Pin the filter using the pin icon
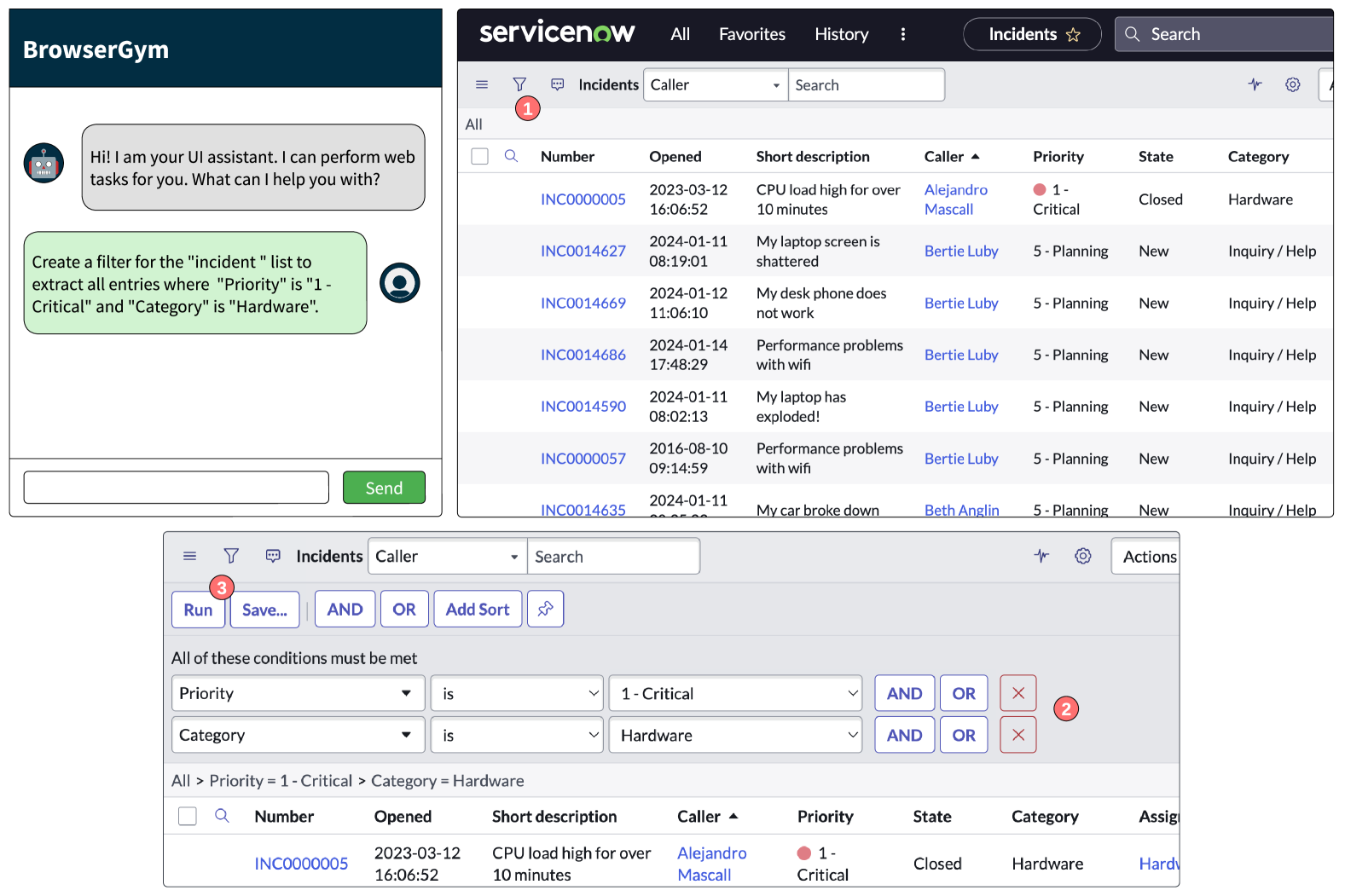 click(x=545, y=609)
